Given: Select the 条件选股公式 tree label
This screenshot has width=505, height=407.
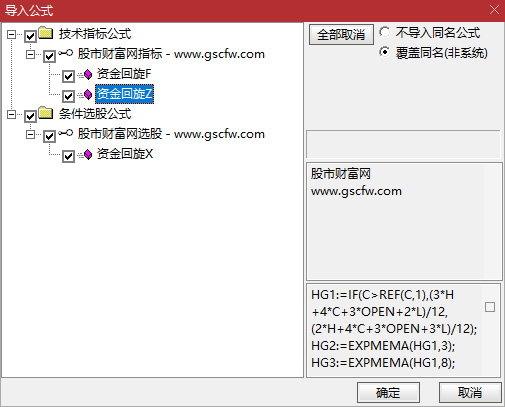Looking at the screenshot, I should (x=95, y=114).
